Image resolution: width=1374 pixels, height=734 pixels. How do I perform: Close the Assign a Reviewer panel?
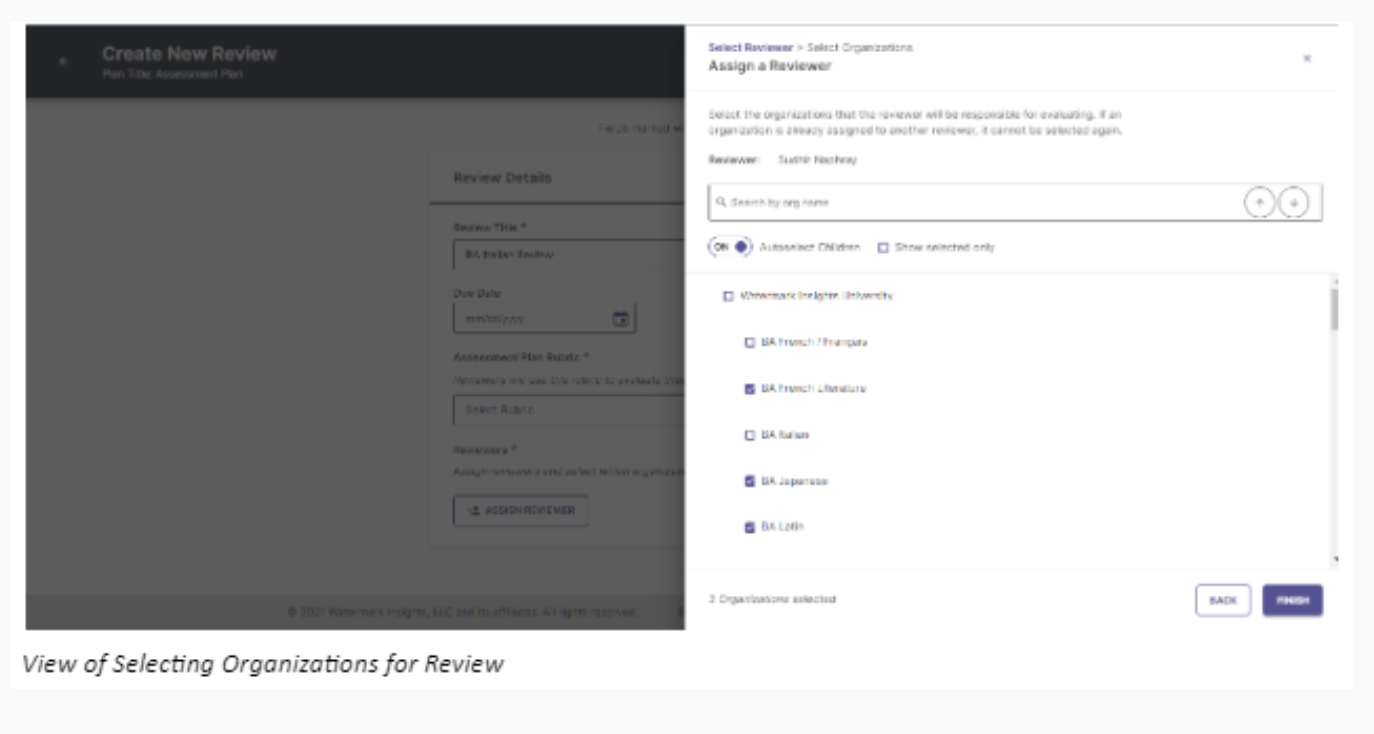(x=1306, y=58)
